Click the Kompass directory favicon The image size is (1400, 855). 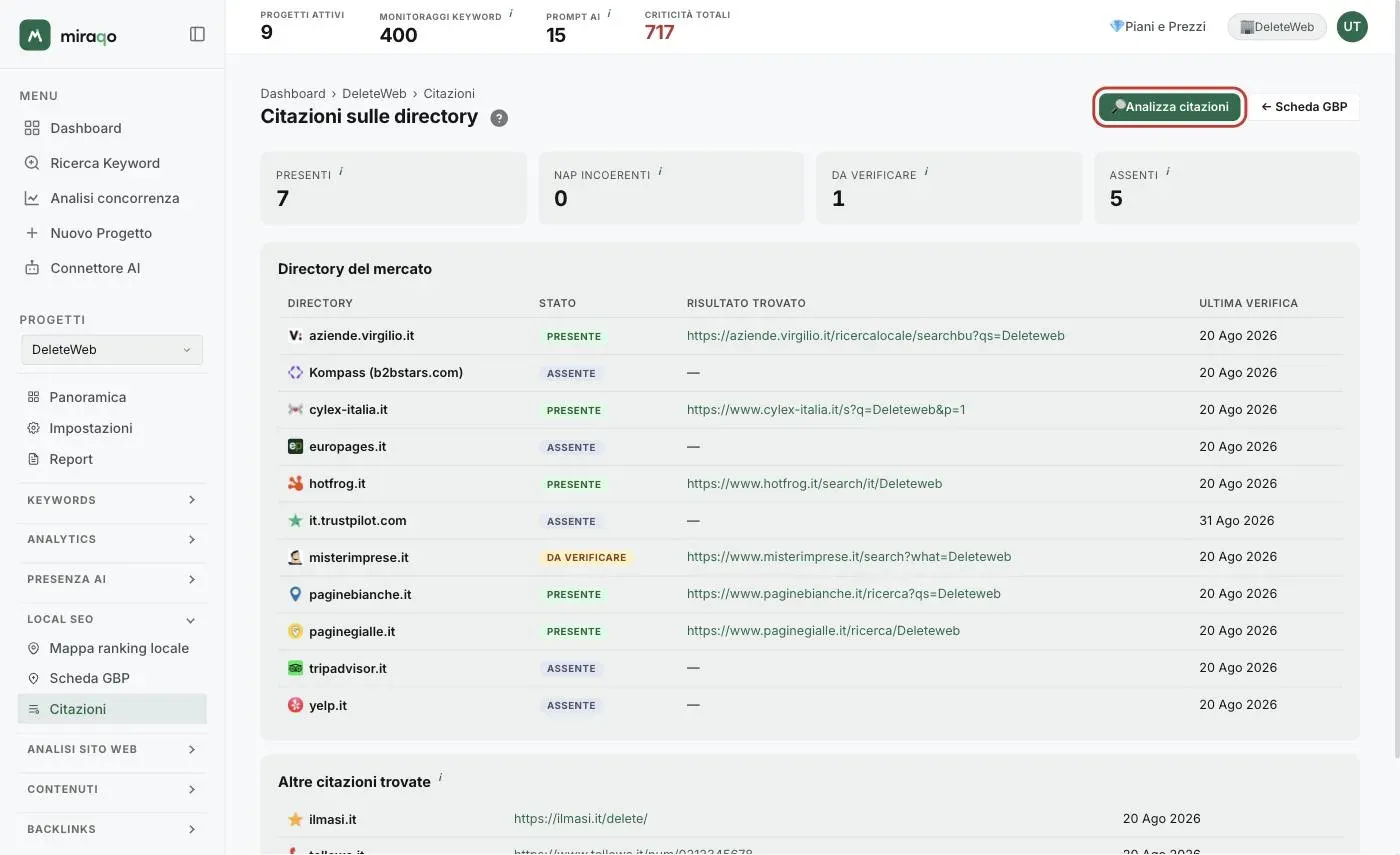point(295,373)
